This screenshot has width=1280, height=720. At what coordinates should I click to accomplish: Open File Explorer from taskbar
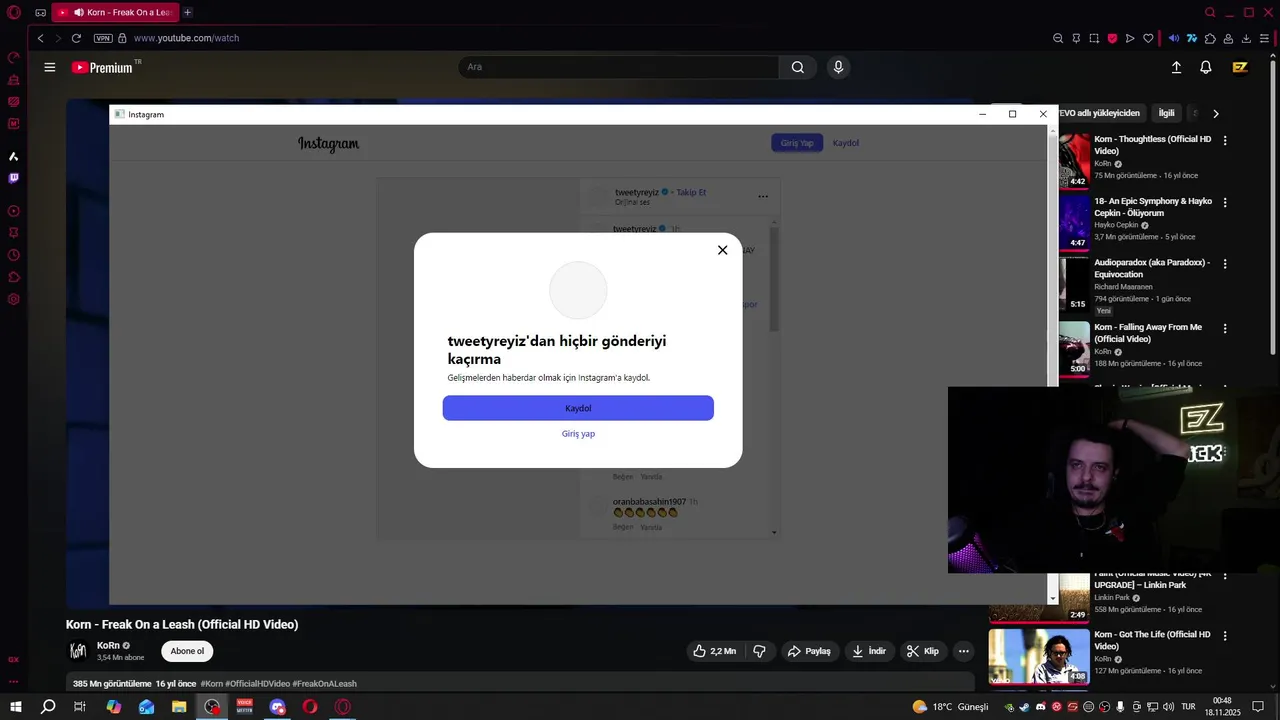pyautogui.click(x=179, y=707)
